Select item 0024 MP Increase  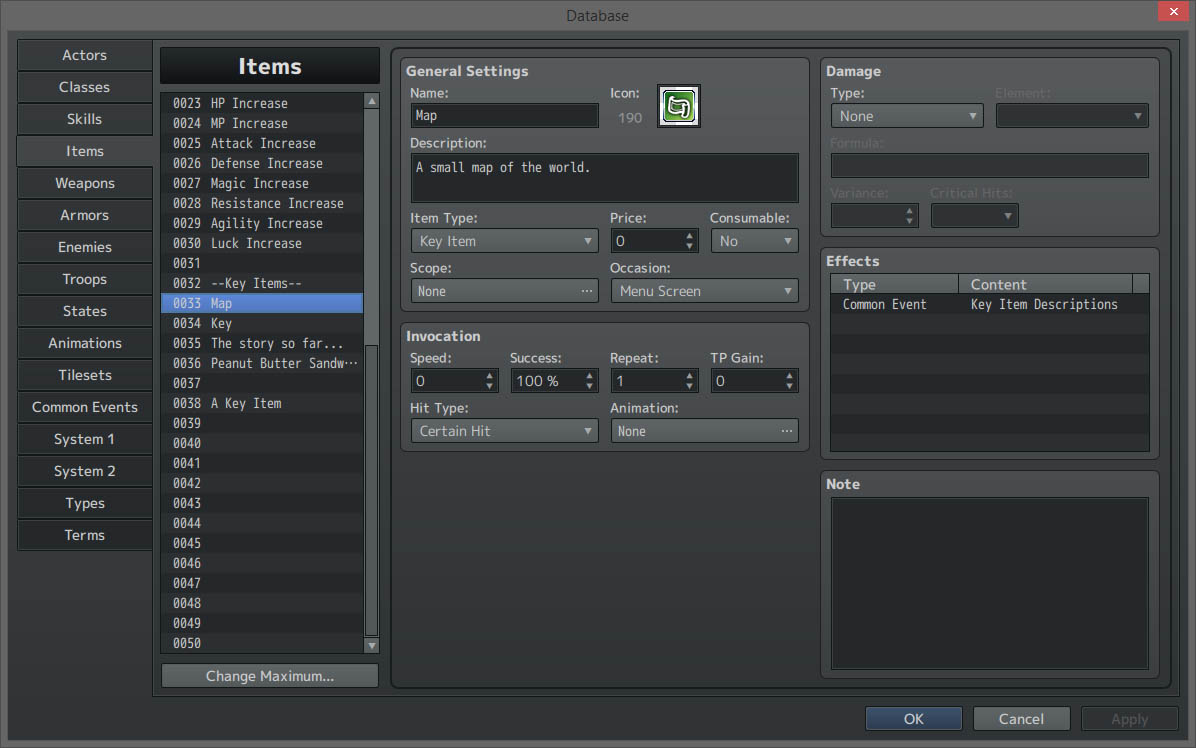tap(262, 123)
